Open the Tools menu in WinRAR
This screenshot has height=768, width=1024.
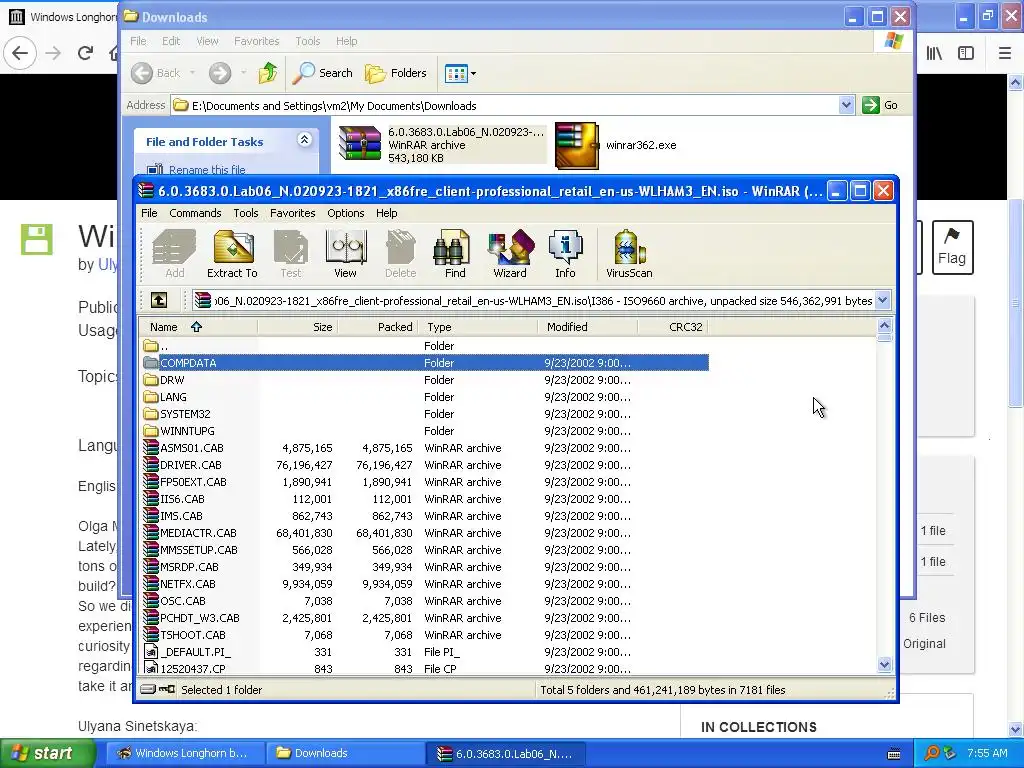(246, 213)
